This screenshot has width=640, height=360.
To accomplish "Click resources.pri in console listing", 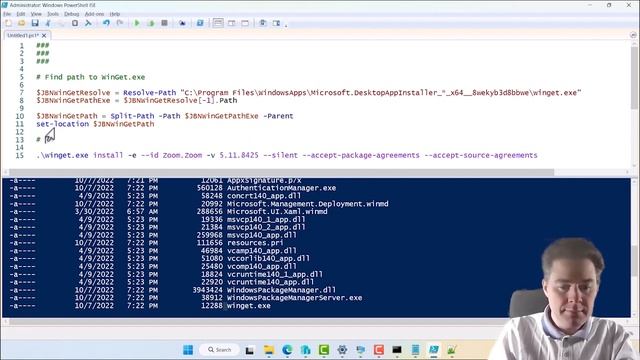I will (x=255, y=243).
